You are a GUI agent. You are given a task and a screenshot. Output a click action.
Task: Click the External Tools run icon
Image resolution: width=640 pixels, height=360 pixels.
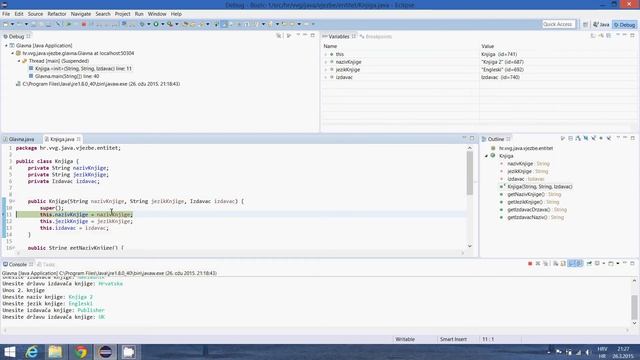click(x=170, y=24)
